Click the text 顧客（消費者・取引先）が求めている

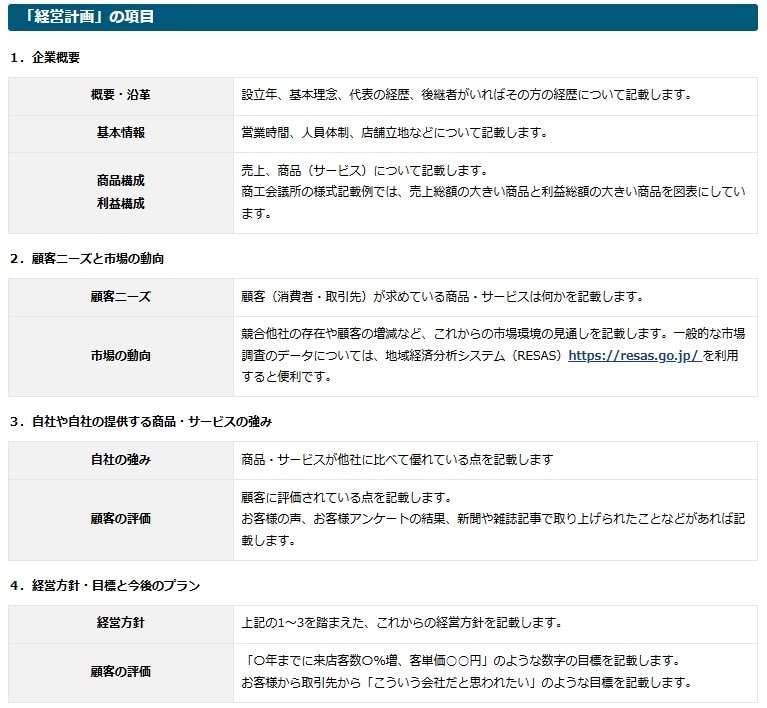(443, 296)
